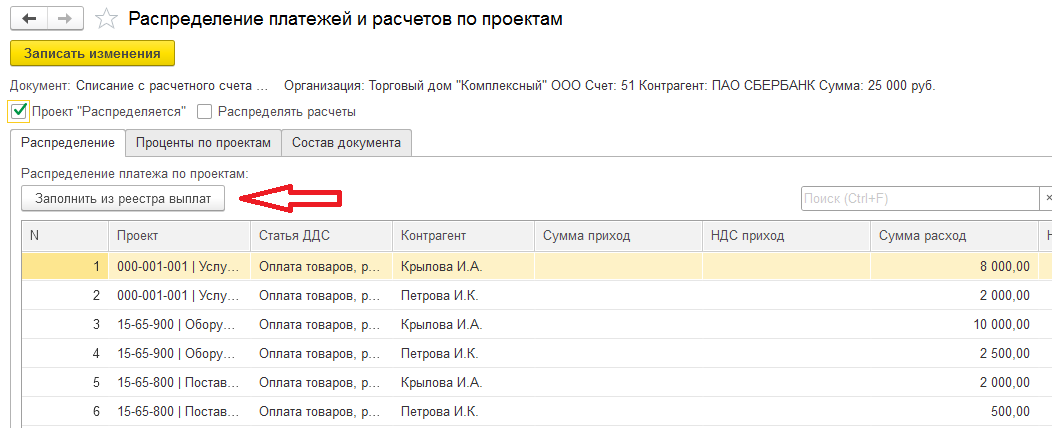Click the Сумма расход column header
The width and height of the screenshot is (1052, 428).
[955, 236]
